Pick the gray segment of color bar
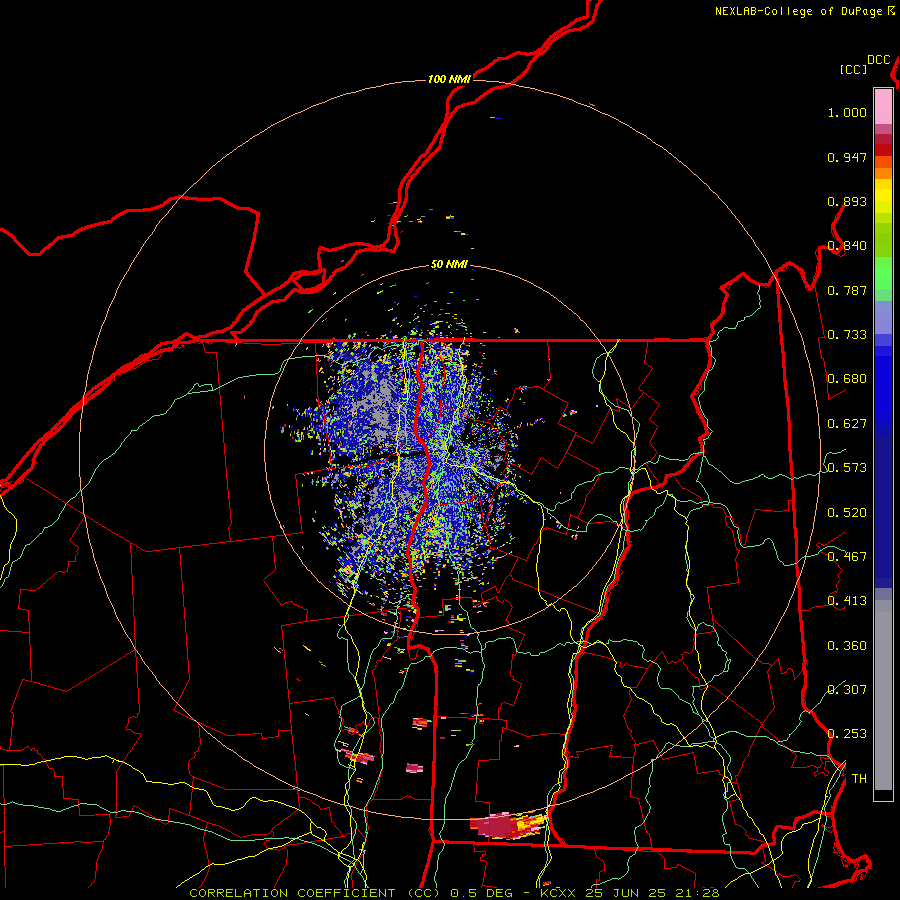900x900 pixels. click(883, 700)
